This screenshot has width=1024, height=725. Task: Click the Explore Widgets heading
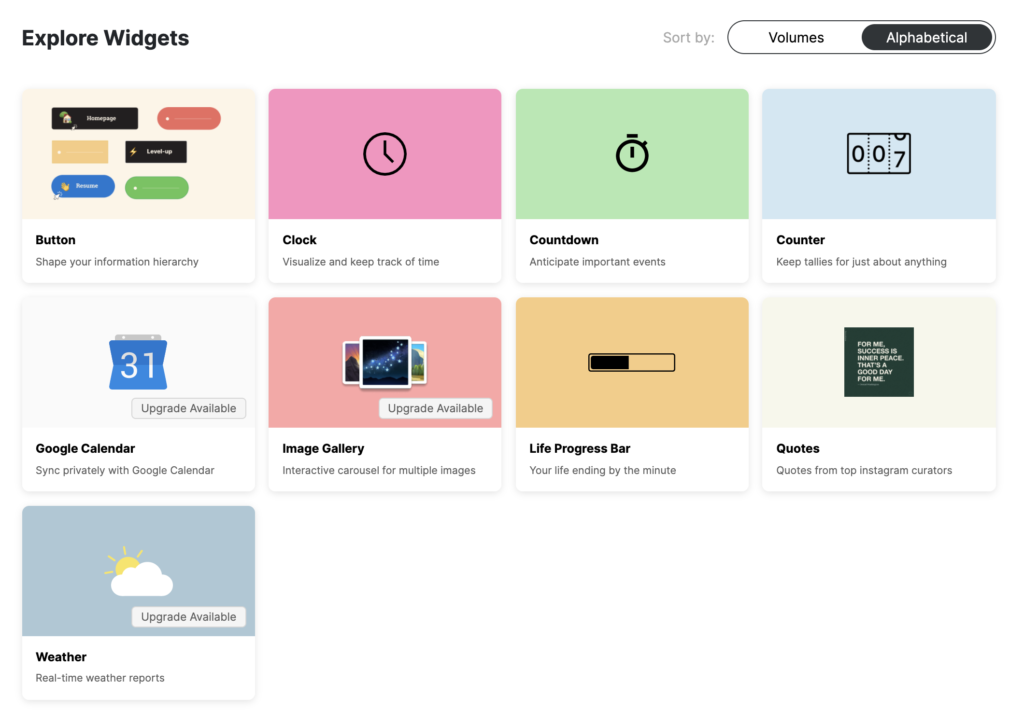(x=105, y=38)
